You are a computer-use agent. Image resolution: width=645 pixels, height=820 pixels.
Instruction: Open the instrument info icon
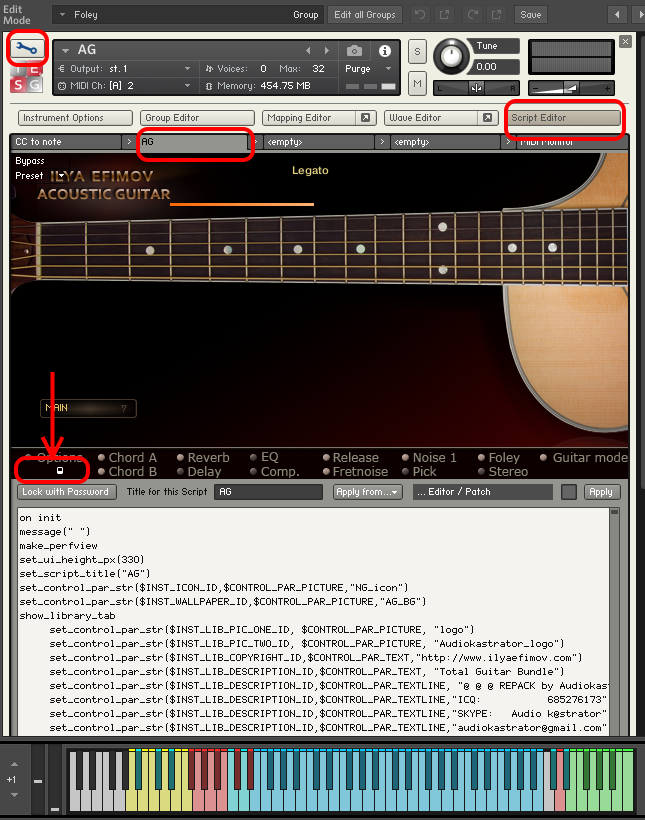385,51
